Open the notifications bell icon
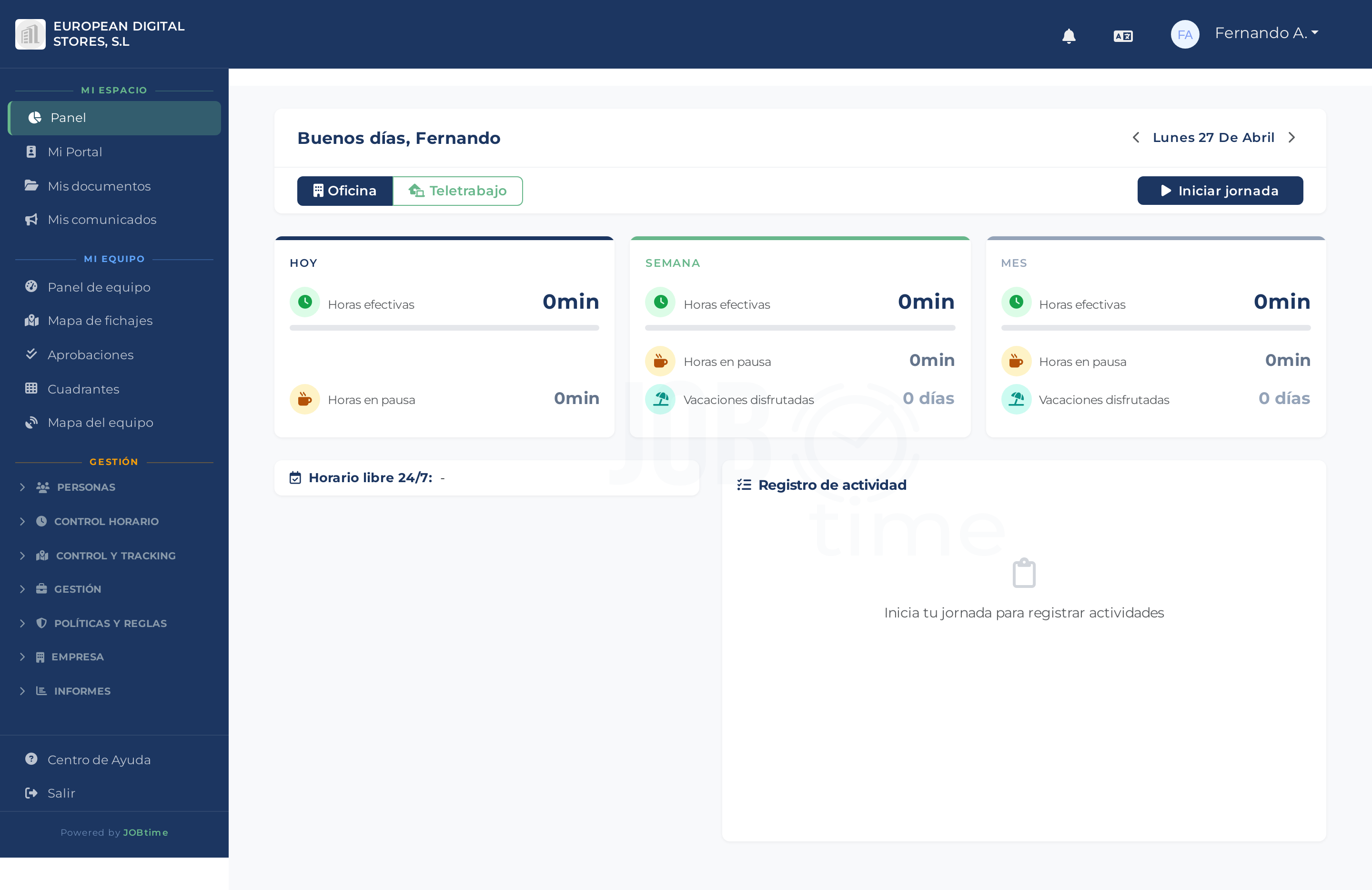Viewport: 1372px width, 890px height. [1069, 35]
